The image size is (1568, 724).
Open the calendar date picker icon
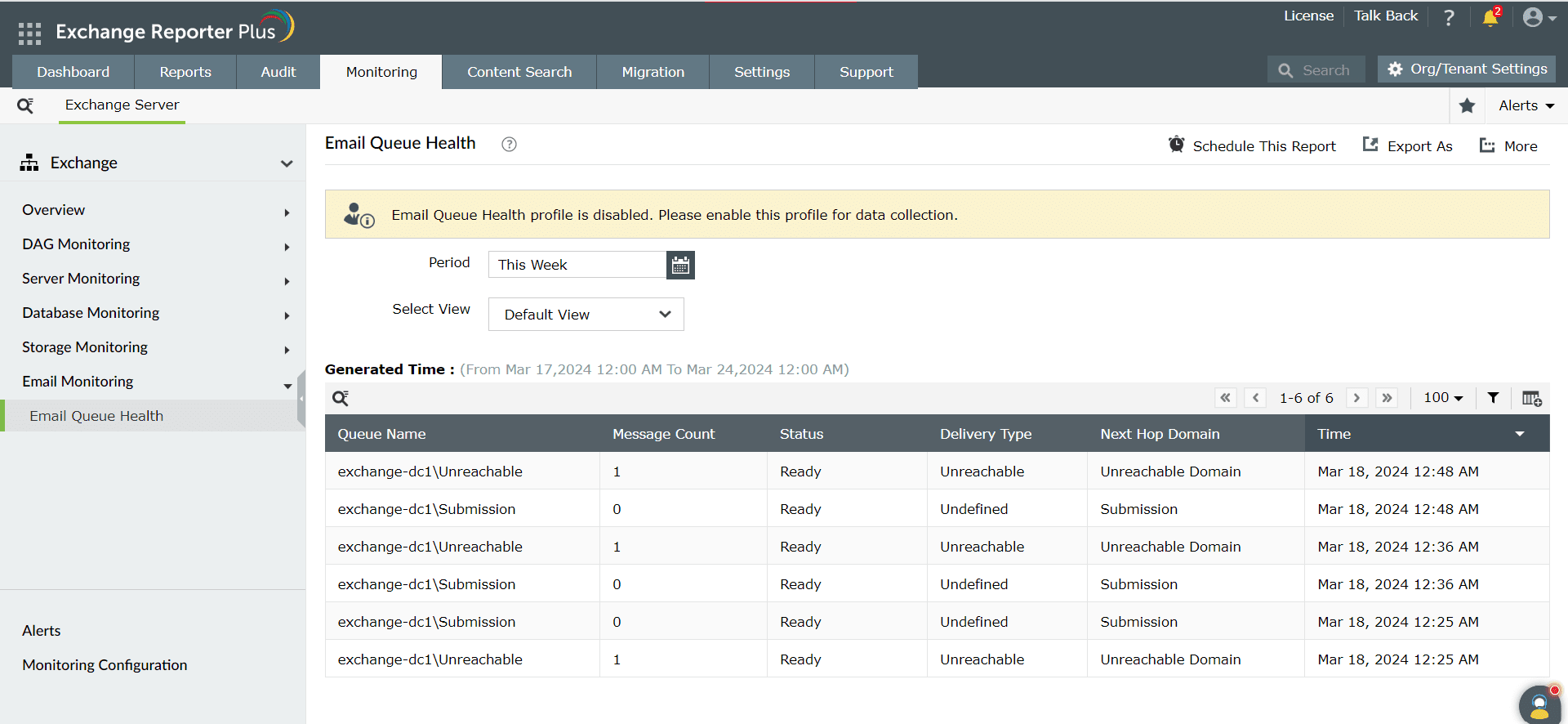click(680, 265)
